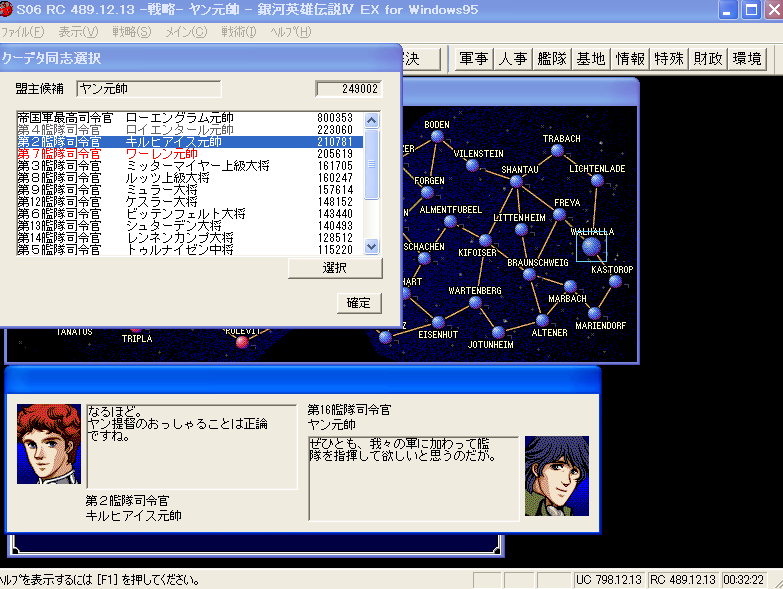Image resolution: width=783 pixels, height=589 pixels.
Task: Click the LICHTENLADE star system
Action: pyautogui.click(x=597, y=180)
